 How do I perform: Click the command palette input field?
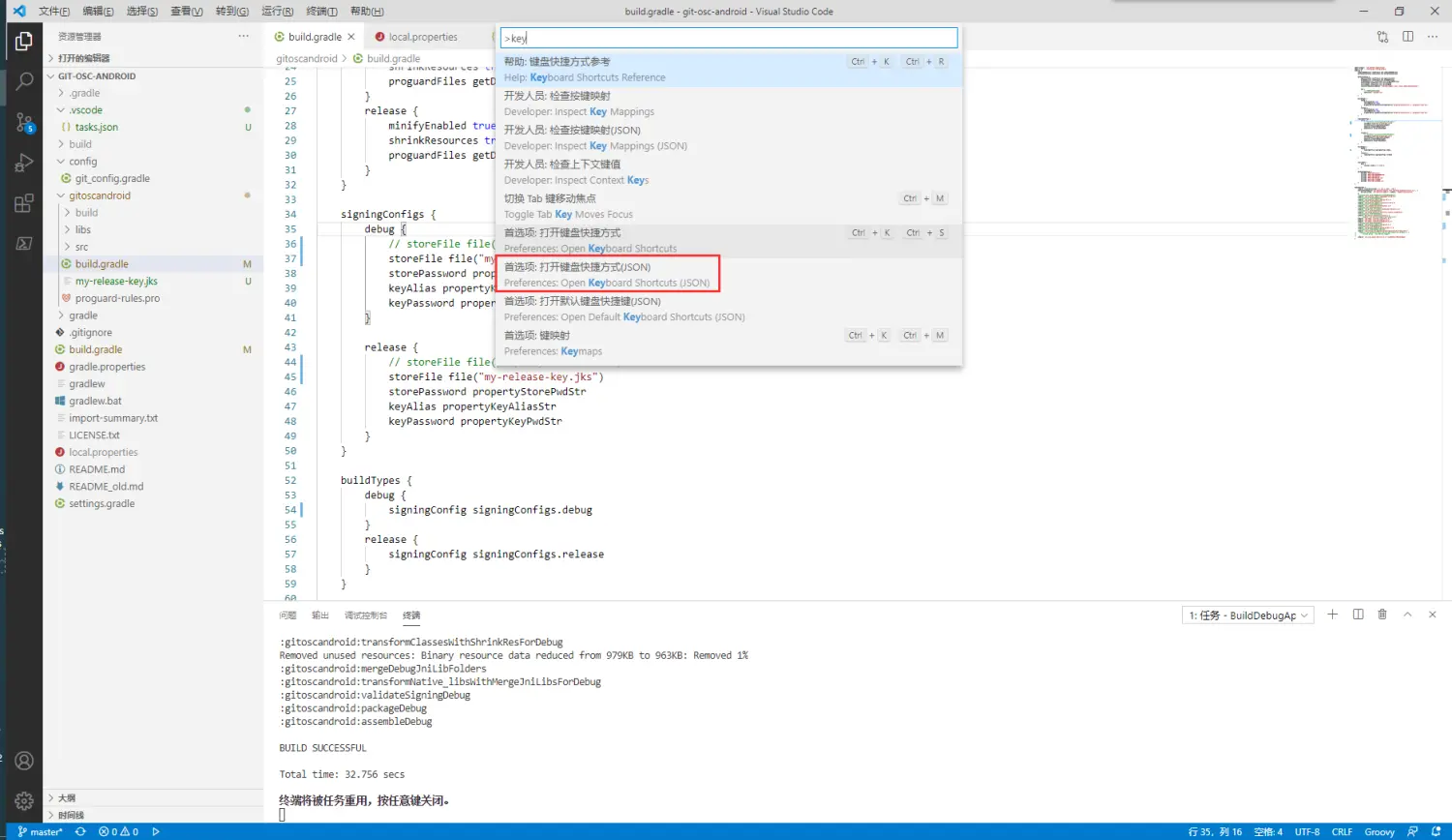pos(729,38)
